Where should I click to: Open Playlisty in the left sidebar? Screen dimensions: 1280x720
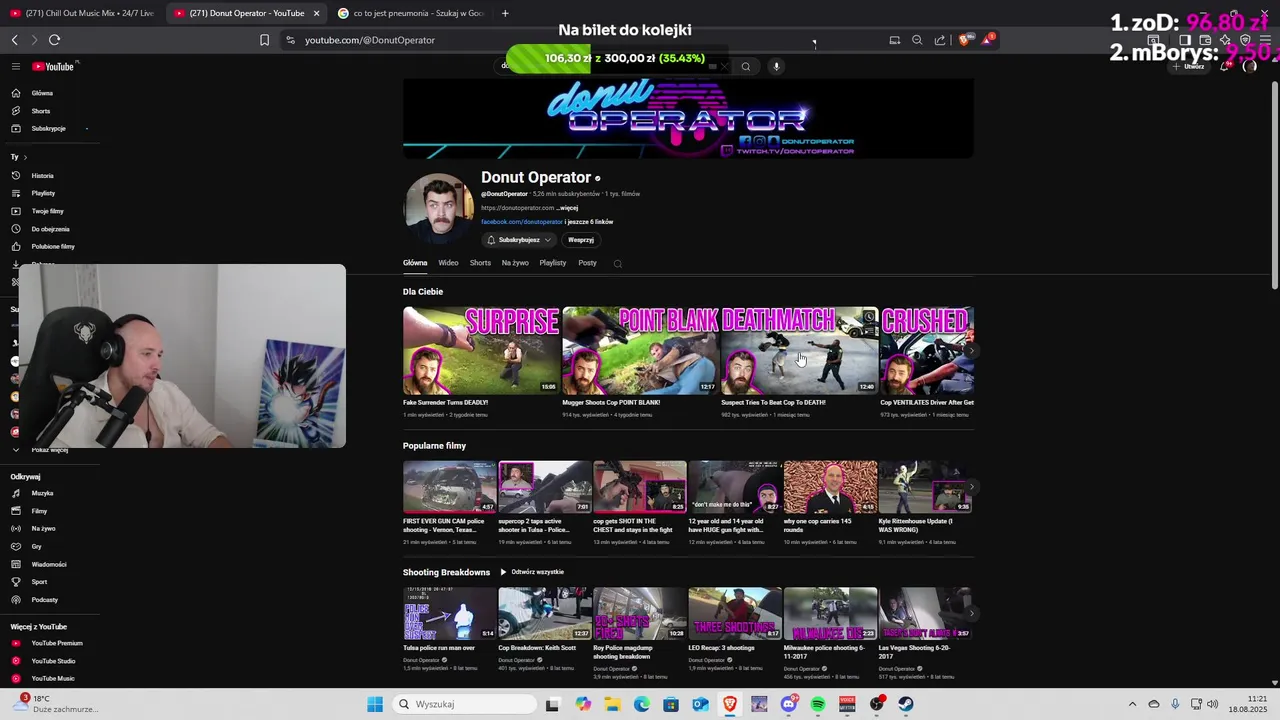click(43, 193)
